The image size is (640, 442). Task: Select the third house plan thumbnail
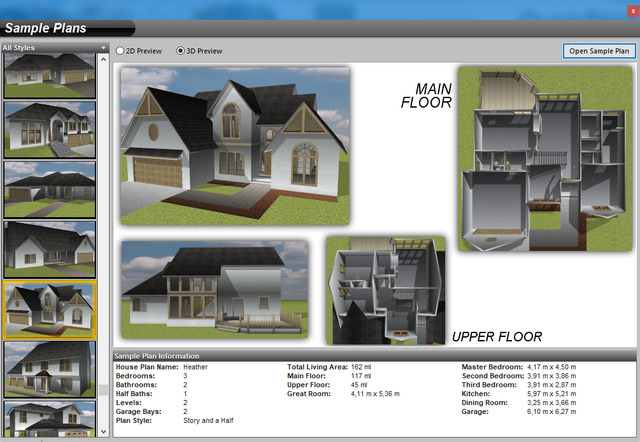tap(49, 189)
